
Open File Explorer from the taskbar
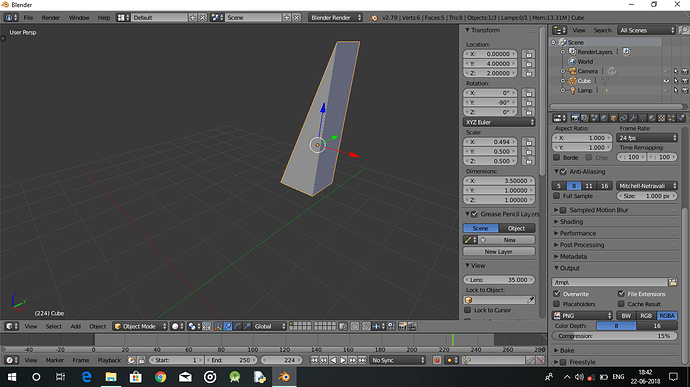[x=111, y=377]
